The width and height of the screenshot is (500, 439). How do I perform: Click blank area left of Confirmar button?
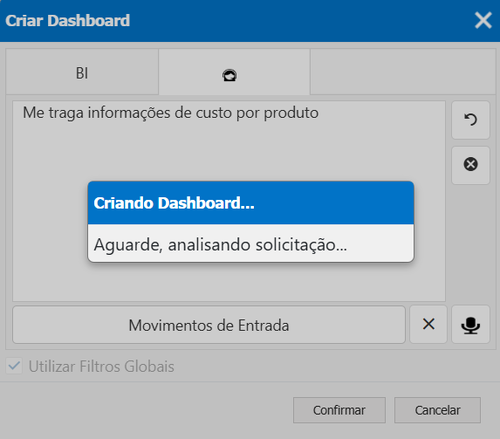[147, 410]
